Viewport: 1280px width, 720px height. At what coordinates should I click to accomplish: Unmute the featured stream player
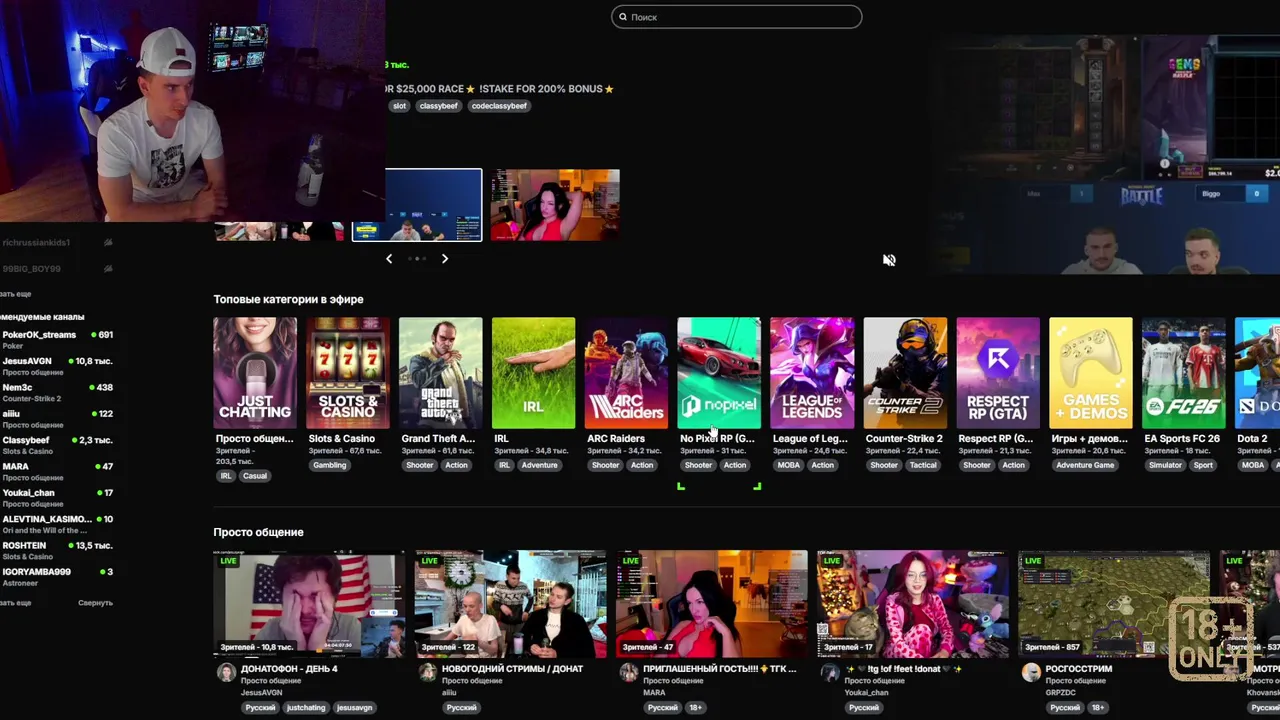point(889,260)
